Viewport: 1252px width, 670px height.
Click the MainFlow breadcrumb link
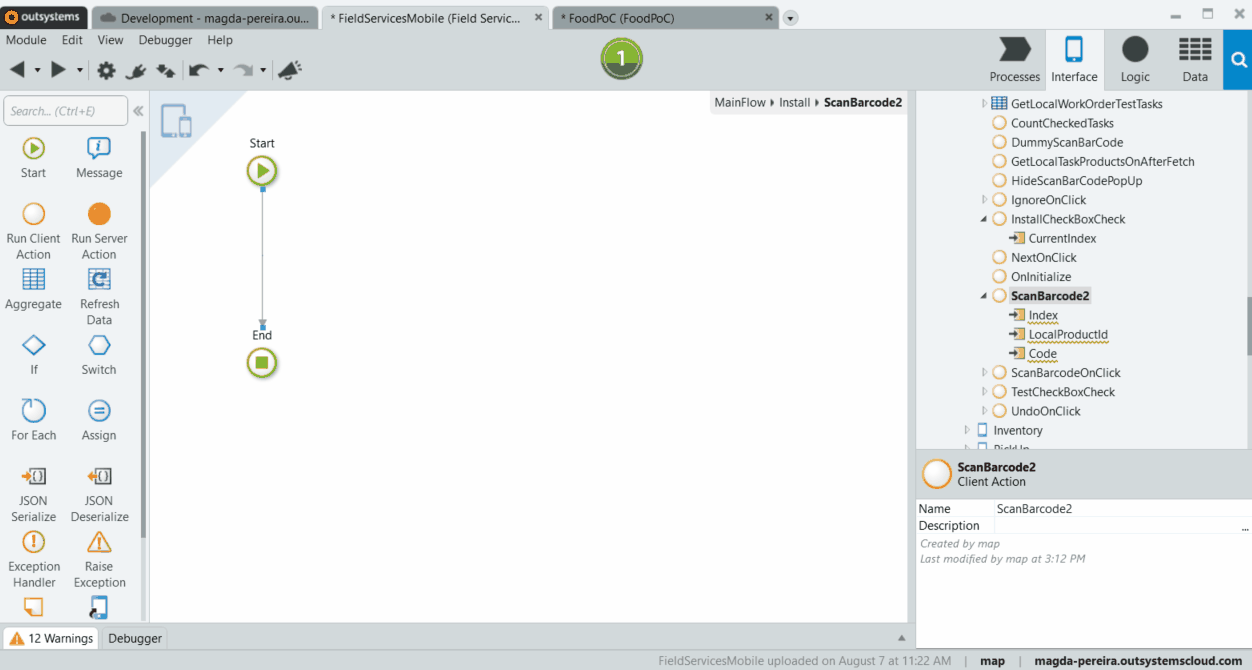[x=740, y=101]
